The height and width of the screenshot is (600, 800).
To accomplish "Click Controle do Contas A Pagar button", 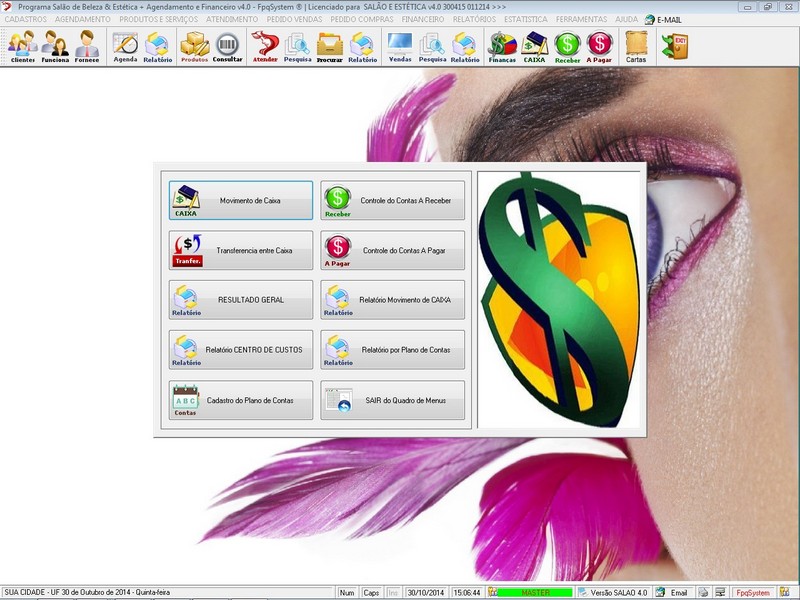I will click(392, 251).
